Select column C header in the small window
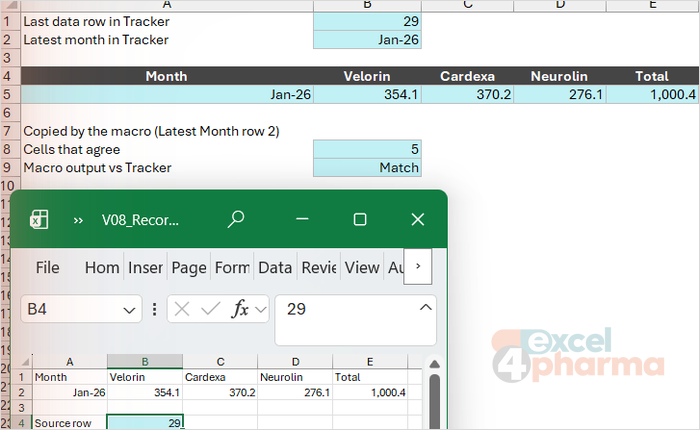Viewport: 700px width, 430px height. click(x=220, y=361)
